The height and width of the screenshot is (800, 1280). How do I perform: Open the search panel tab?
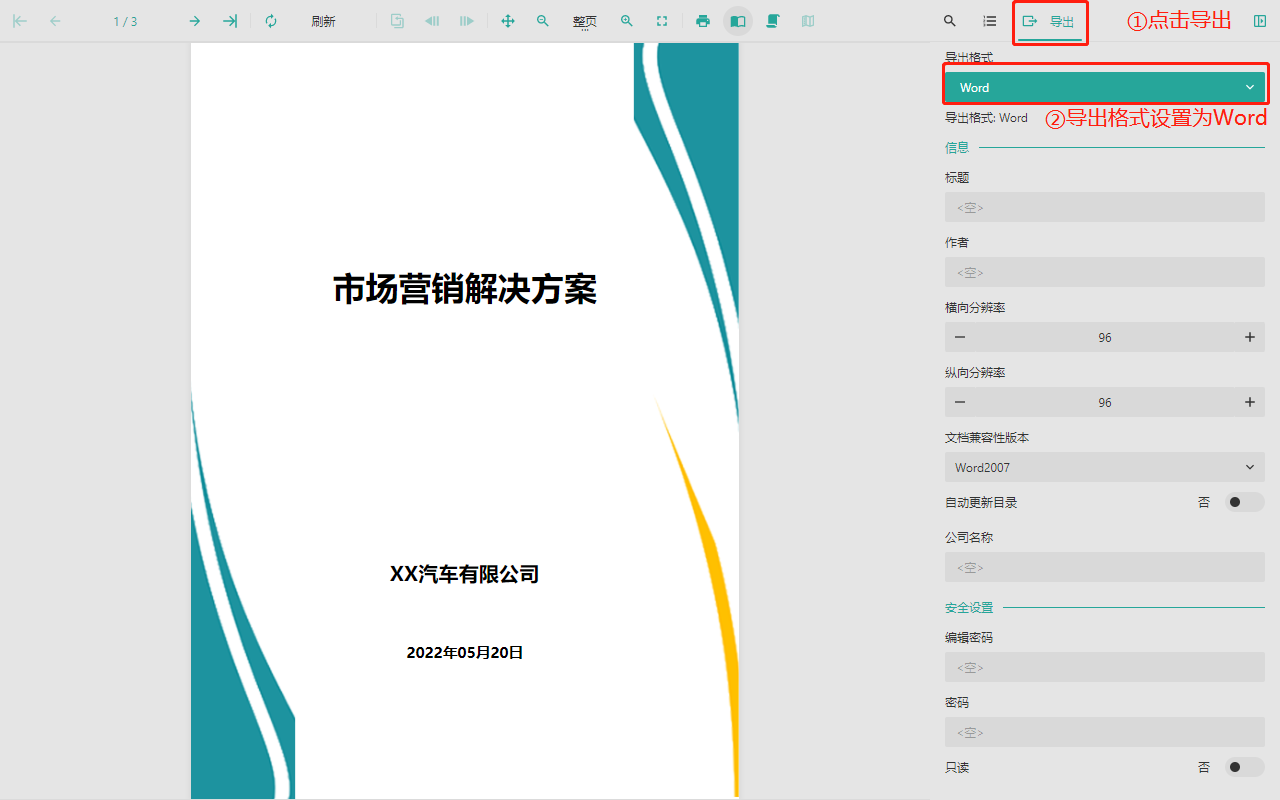pyautogui.click(x=950, y=21)
